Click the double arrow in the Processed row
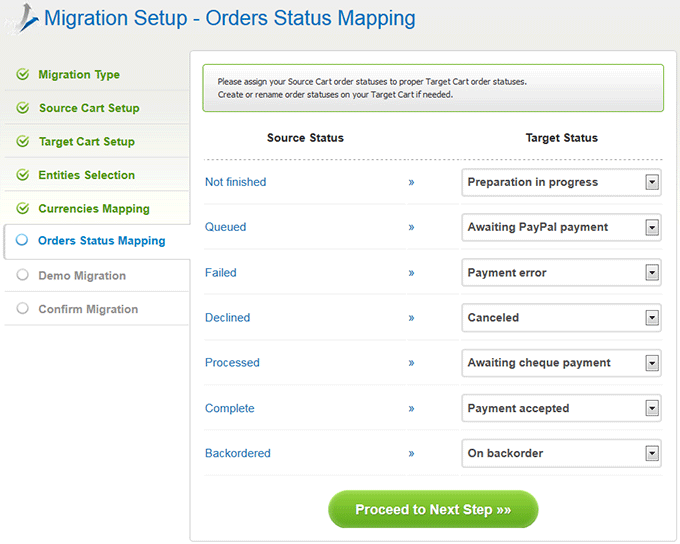The width and height of the screenshot is (680, 544). (x=411, y=363)
